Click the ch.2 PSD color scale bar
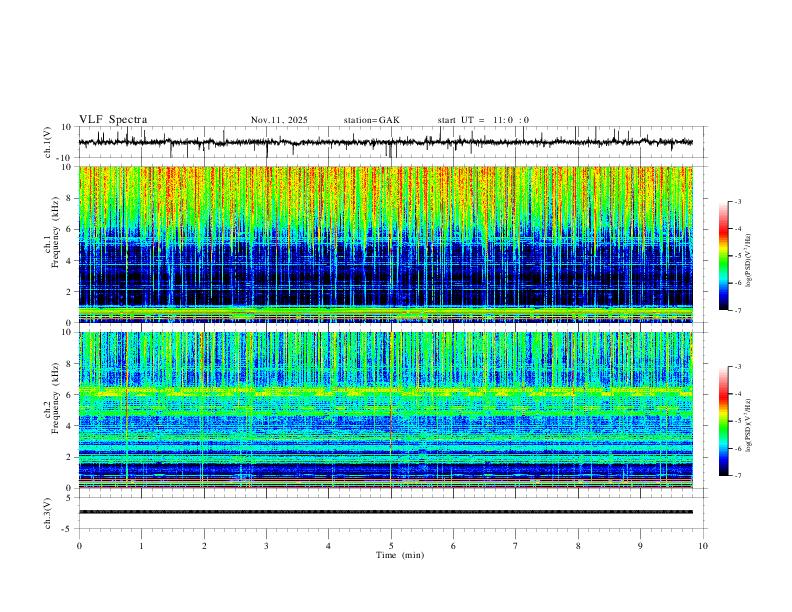The width and height of the screenshot is (792, 612). click(724, 421)
